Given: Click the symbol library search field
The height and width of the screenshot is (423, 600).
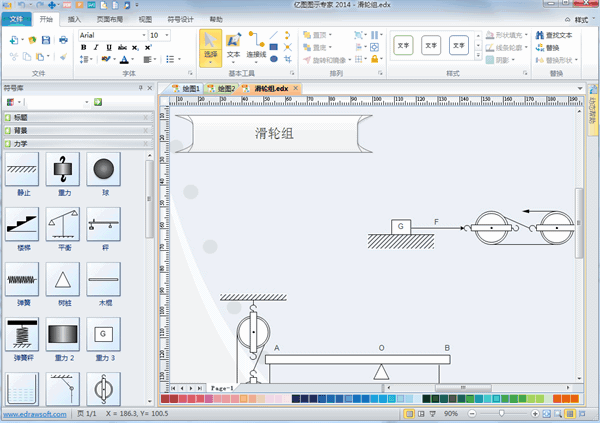Looking at the screenshot, I should (57, 102).
